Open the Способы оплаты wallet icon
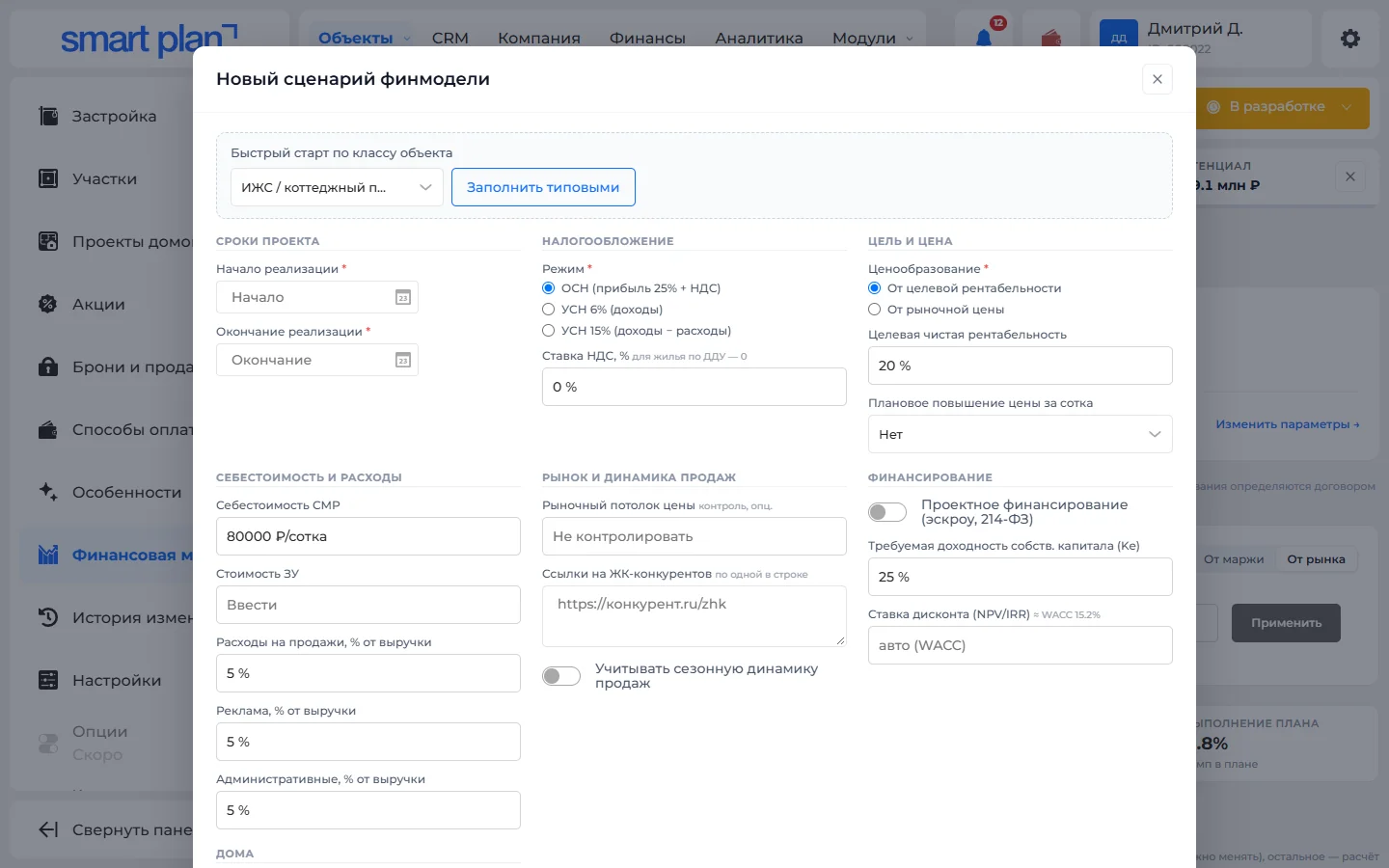Image resolution: width=1389 pixels, height=868 pixels. click(48, 429)
